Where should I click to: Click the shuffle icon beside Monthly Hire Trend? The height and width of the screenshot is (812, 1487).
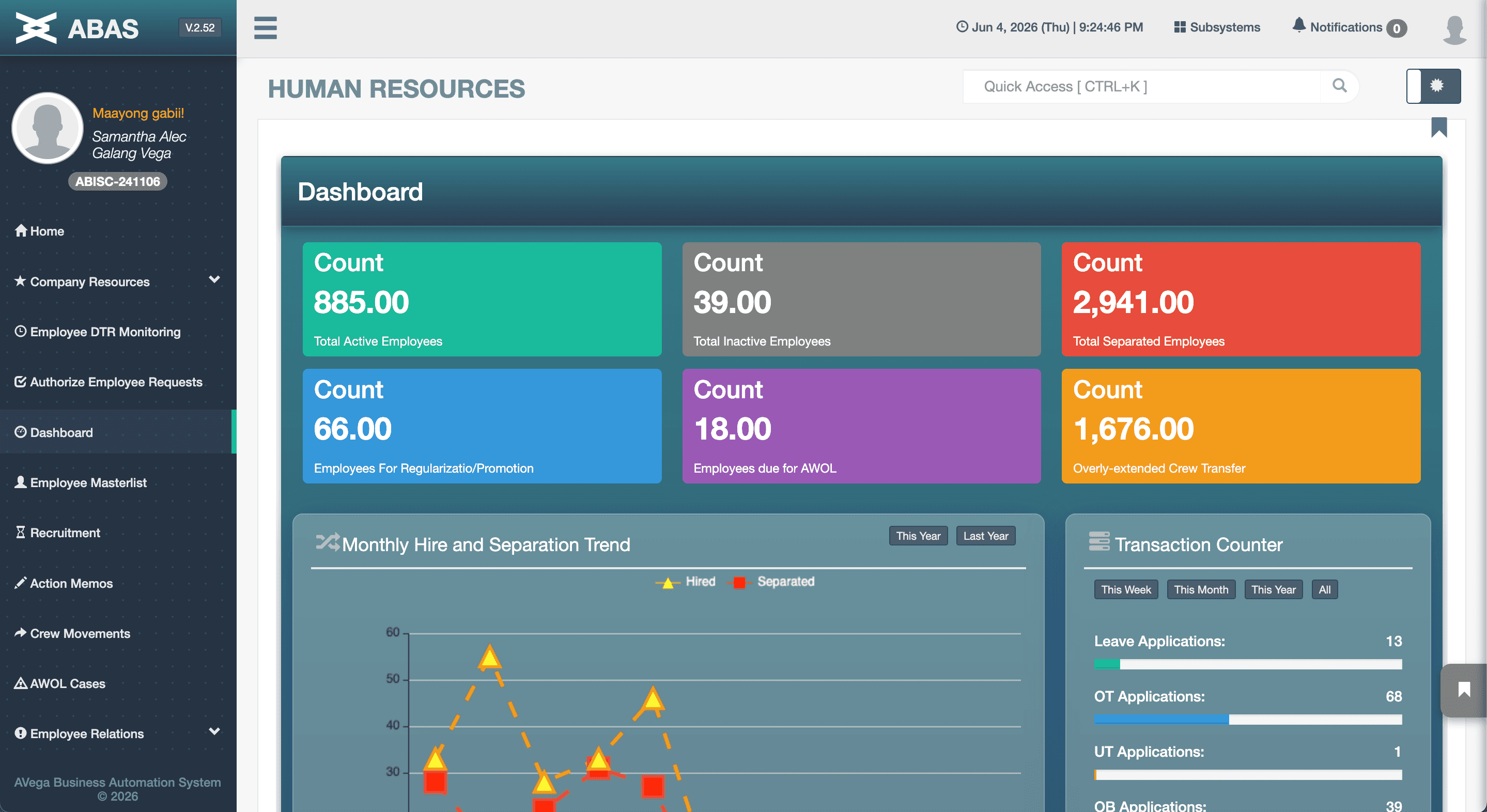(327, 542)
